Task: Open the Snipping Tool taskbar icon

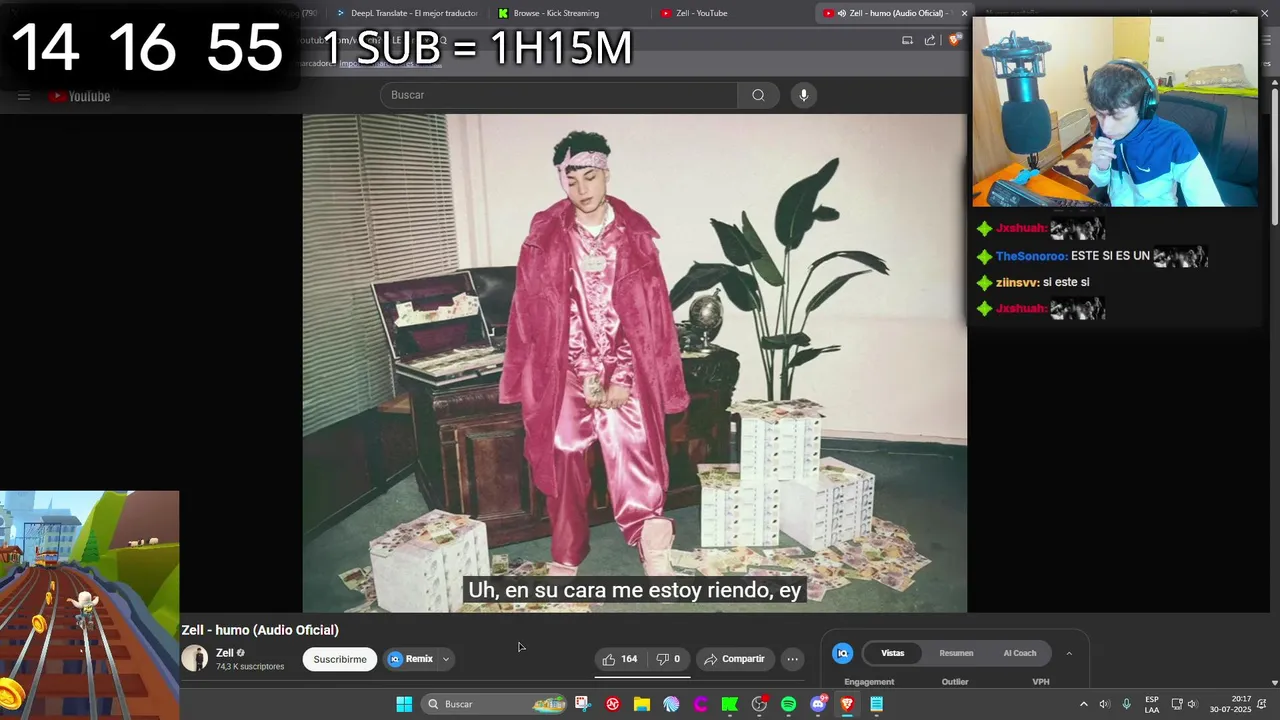Action: [583, 704]
